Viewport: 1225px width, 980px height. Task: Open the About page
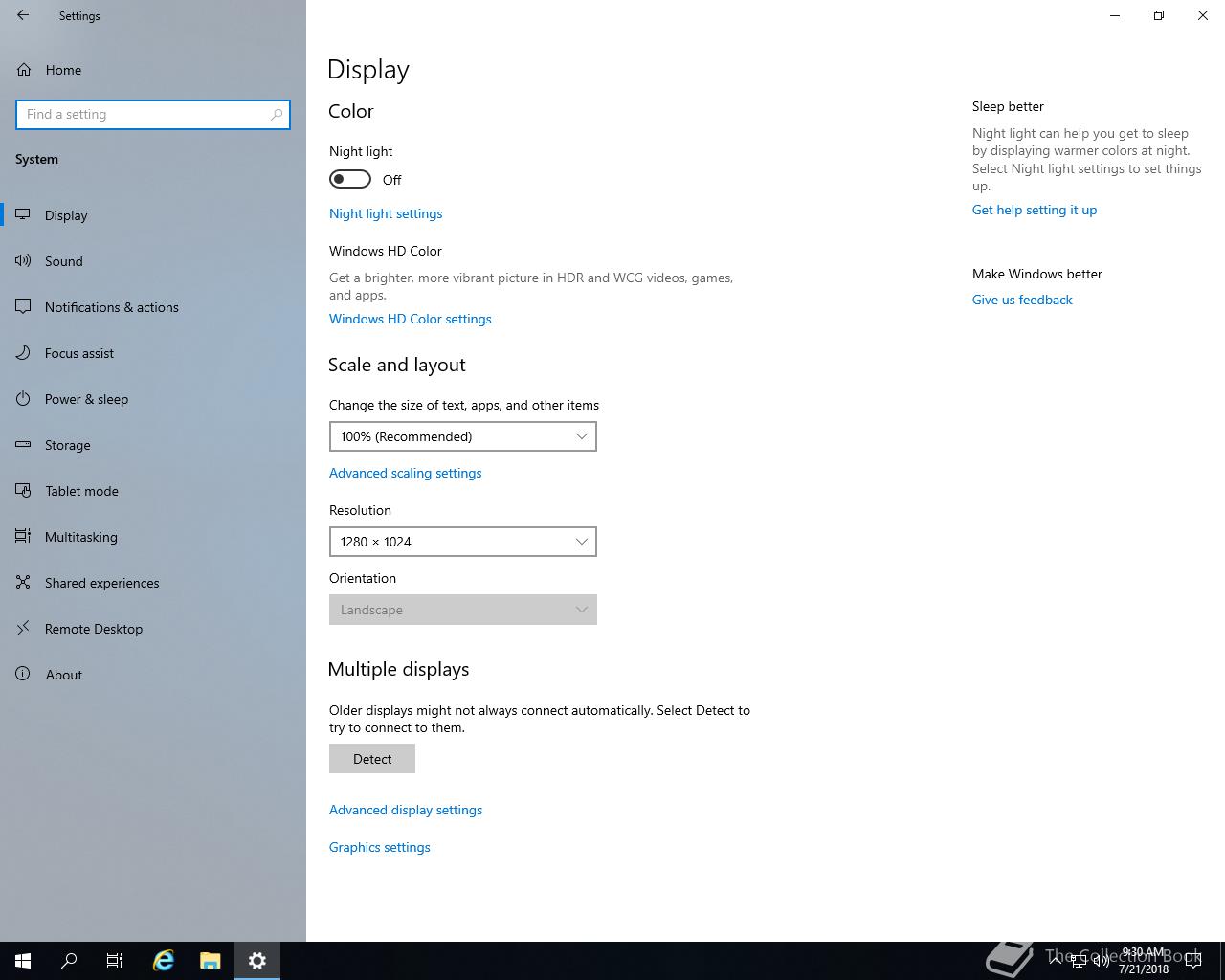[153, 675]
